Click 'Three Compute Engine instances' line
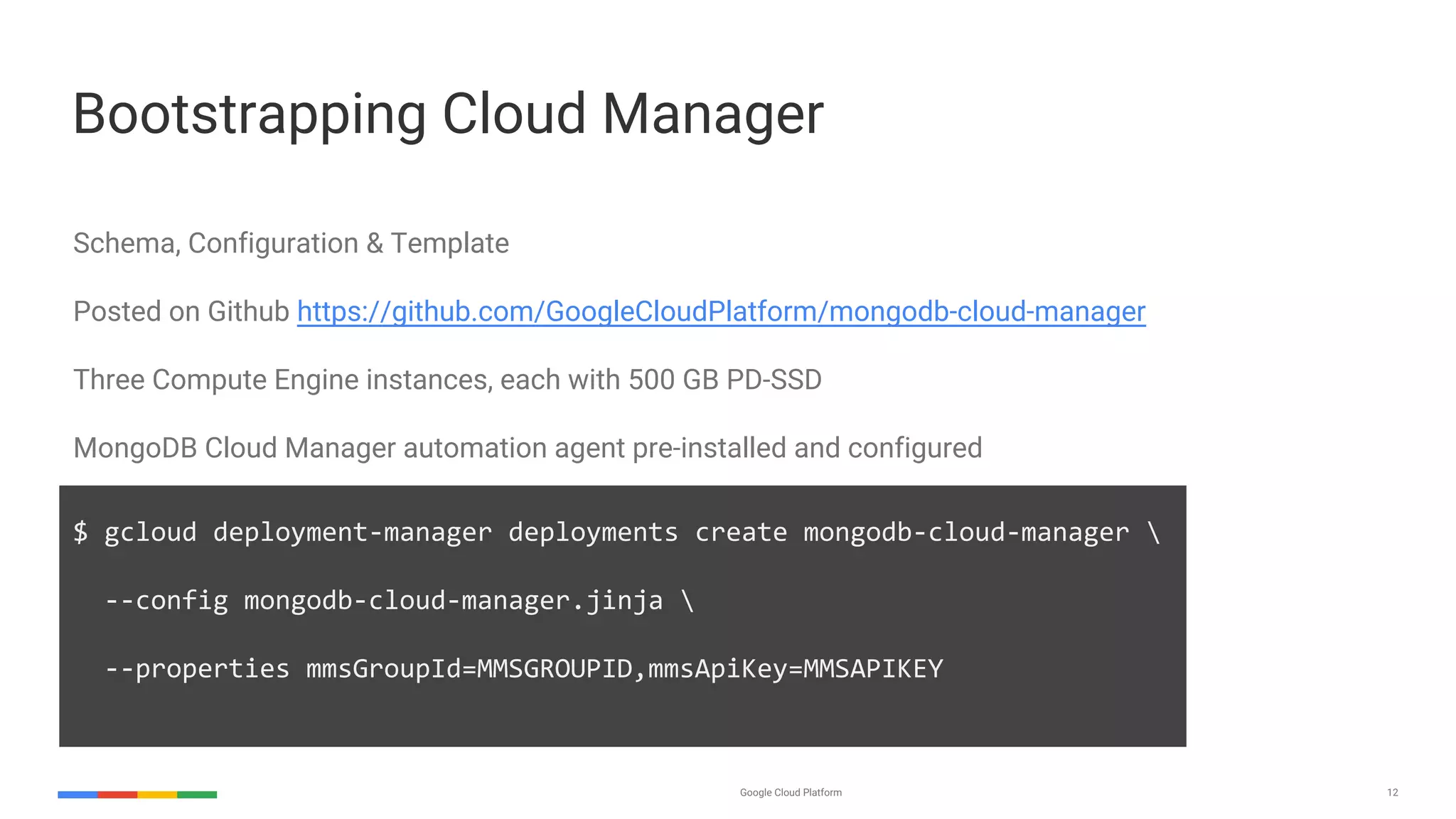 pyautogui.click(x=448, y=380)
